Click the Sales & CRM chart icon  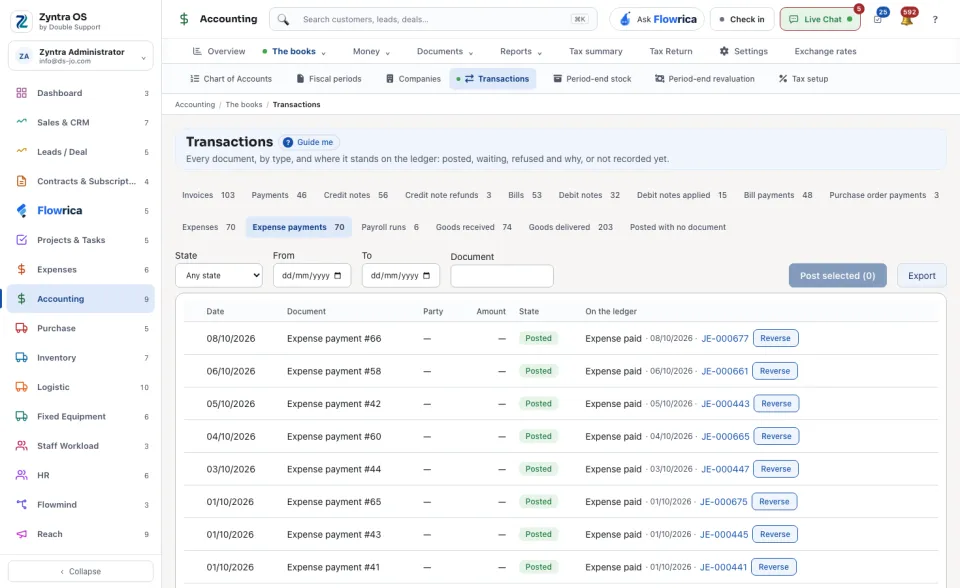(21, 122)
